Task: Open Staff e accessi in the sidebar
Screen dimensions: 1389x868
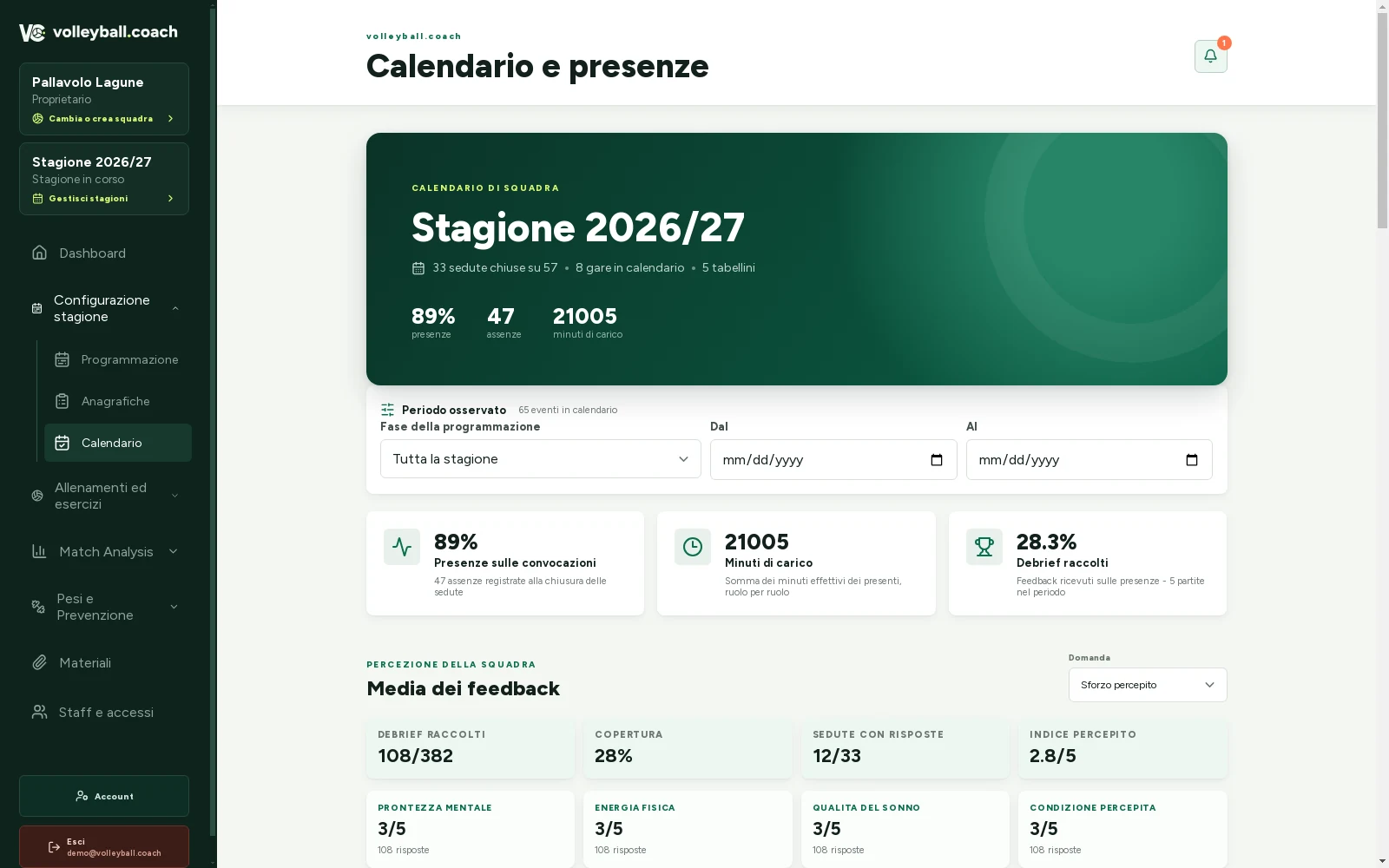Action: 104,712
